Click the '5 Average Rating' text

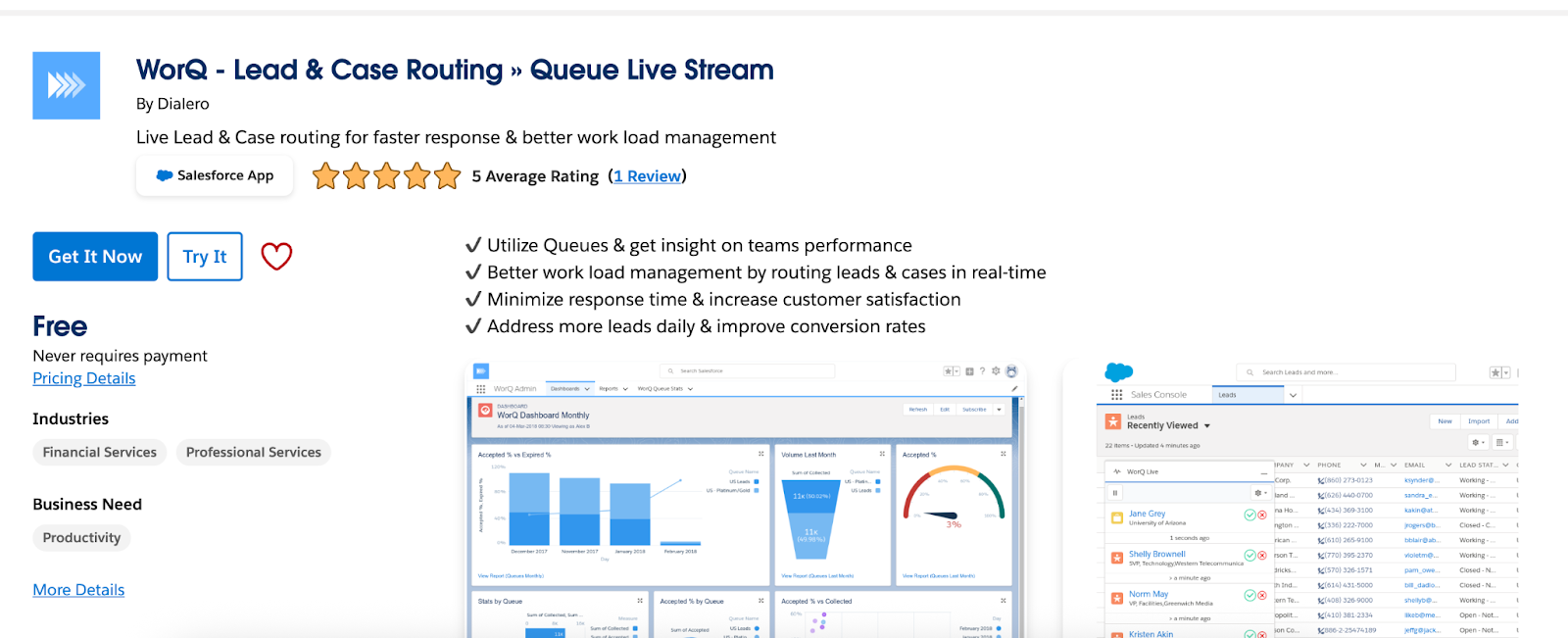(x=535, y=176)
